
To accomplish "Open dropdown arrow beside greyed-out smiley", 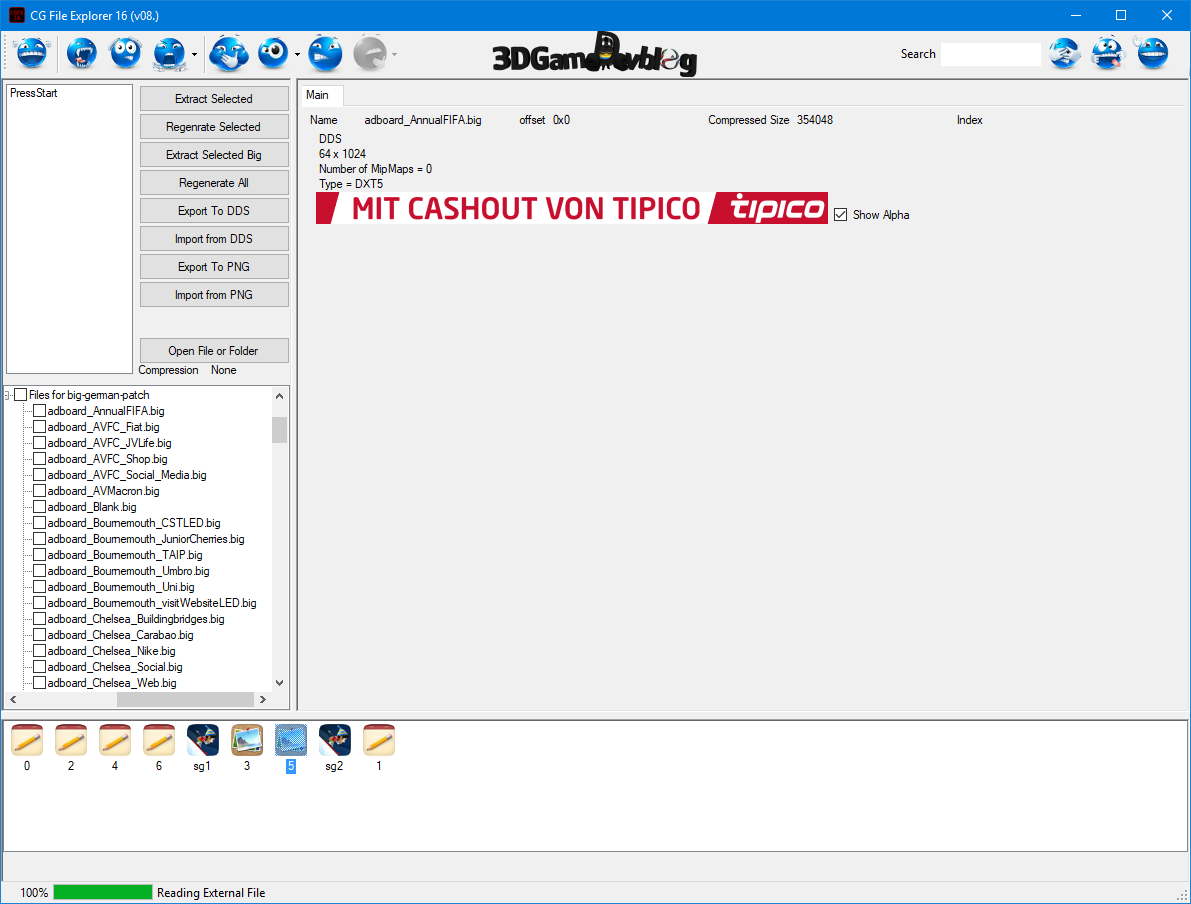I will tap(394, 55).
